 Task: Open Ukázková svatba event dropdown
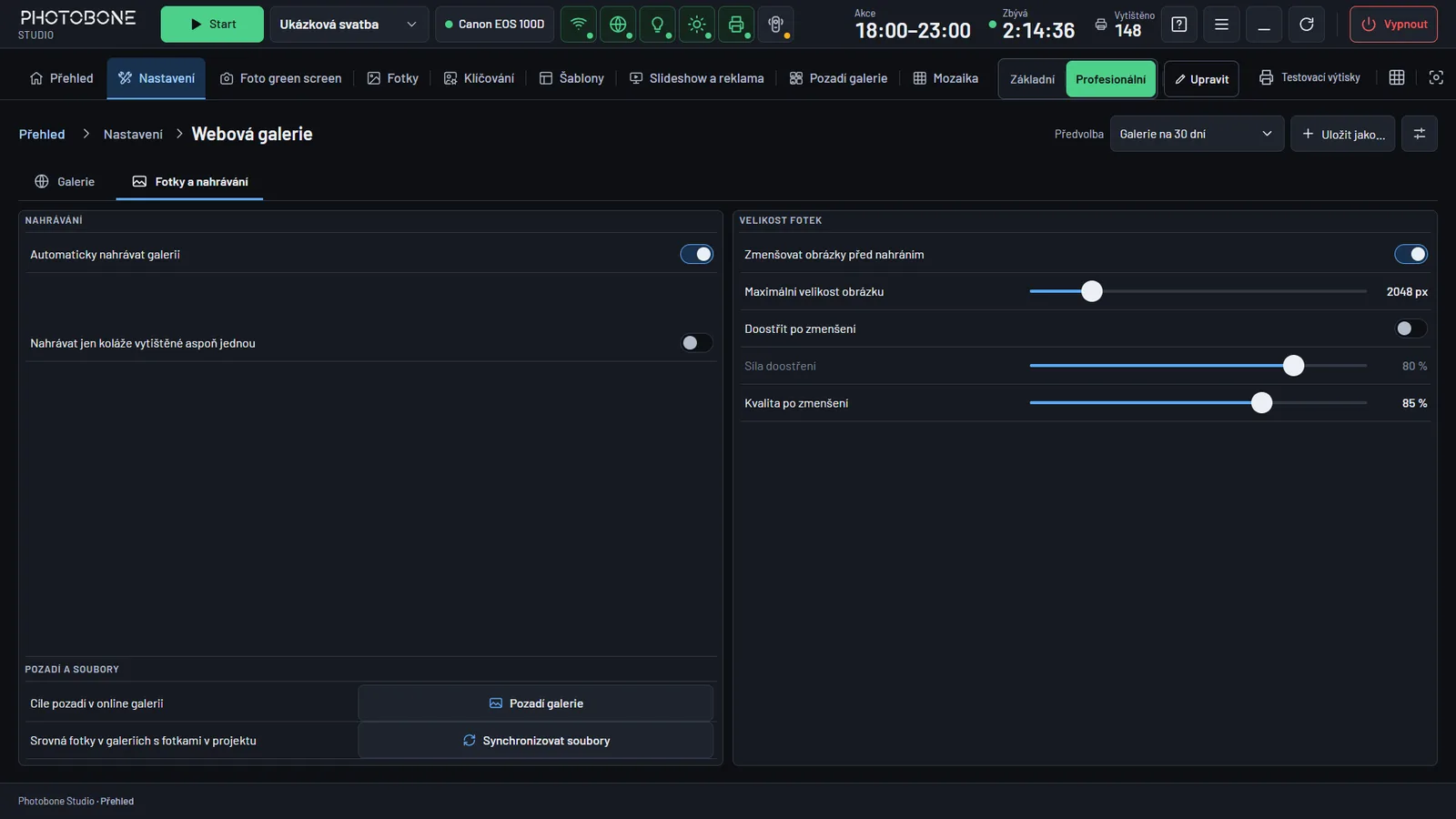(x=349, y=25)
